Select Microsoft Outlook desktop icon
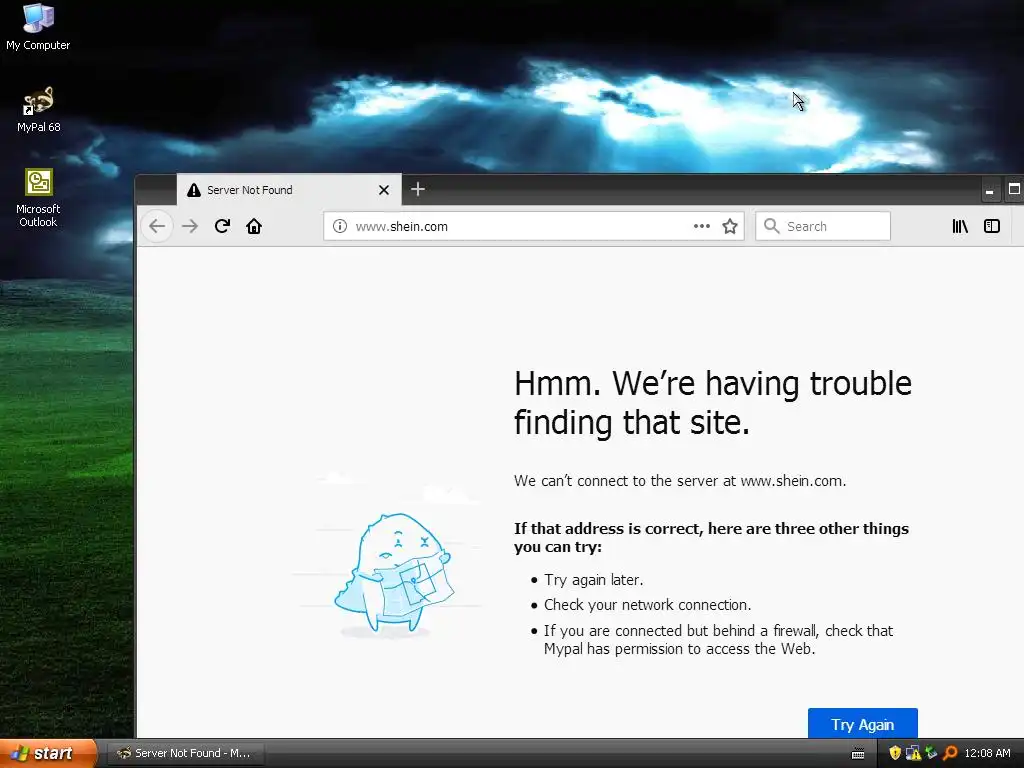1024x768 pixels. pos(38,198)
